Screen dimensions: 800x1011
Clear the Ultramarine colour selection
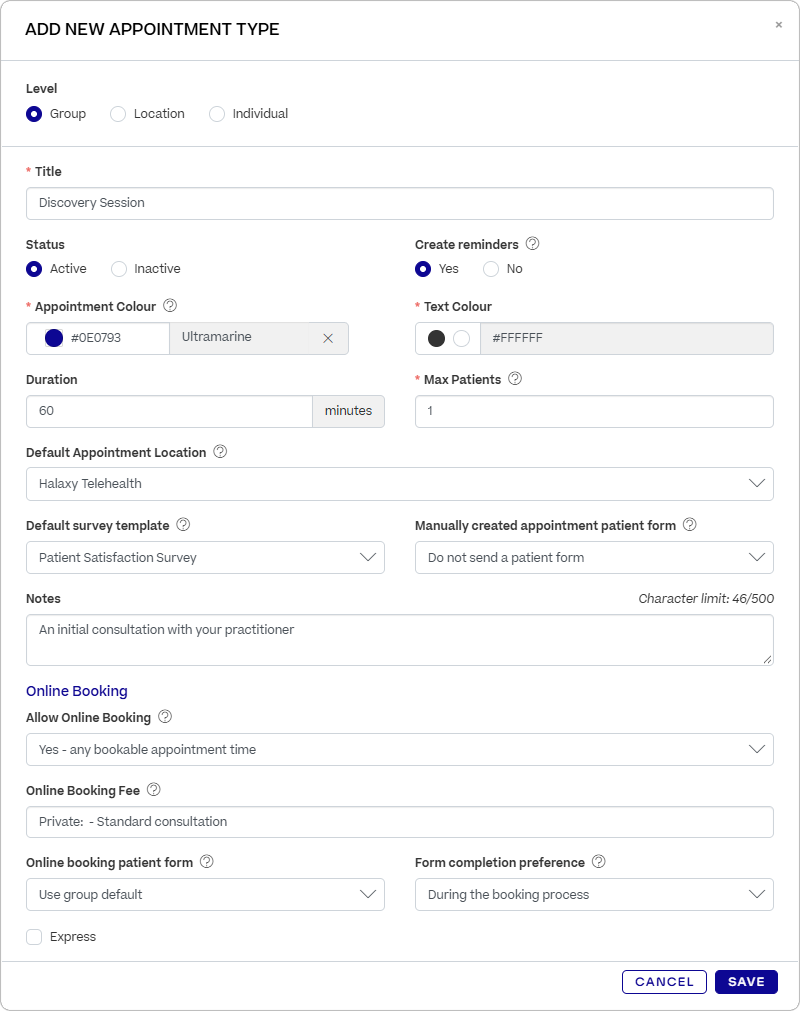[x=328, y=339]
